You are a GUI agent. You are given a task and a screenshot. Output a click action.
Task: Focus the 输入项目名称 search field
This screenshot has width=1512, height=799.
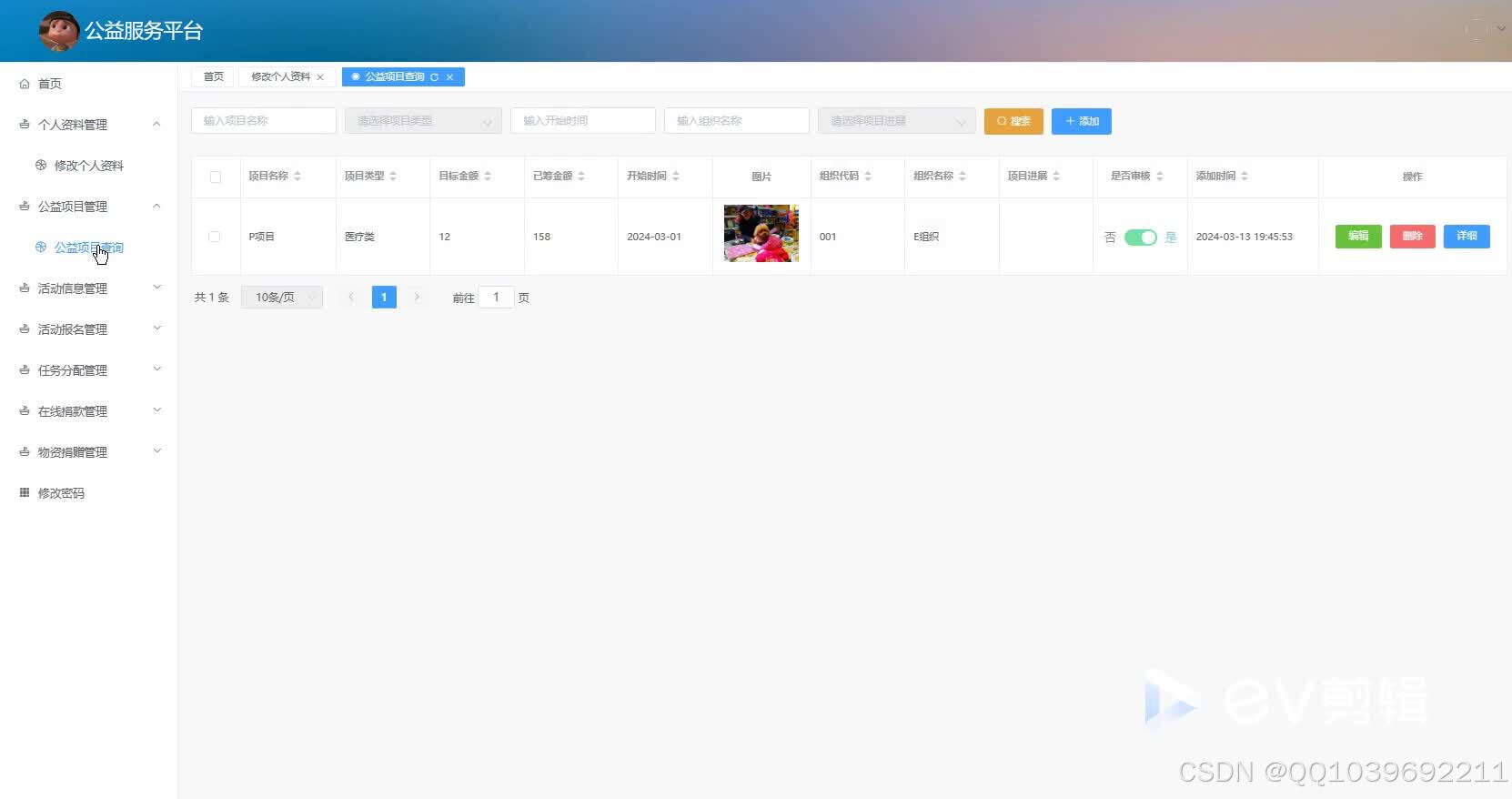click(x=264, y=121)
